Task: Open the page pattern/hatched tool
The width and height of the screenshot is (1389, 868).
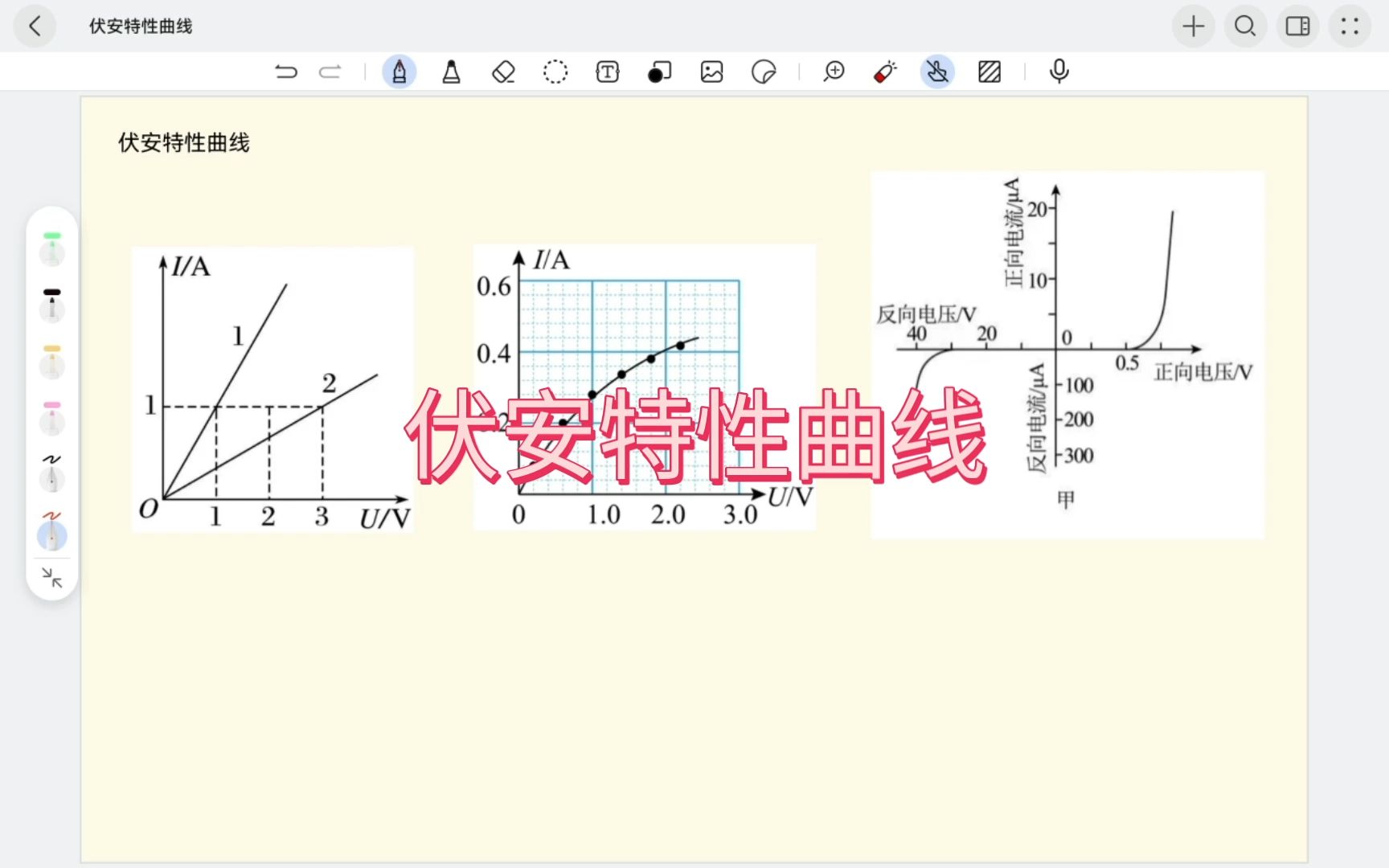Action: [990, 72]
